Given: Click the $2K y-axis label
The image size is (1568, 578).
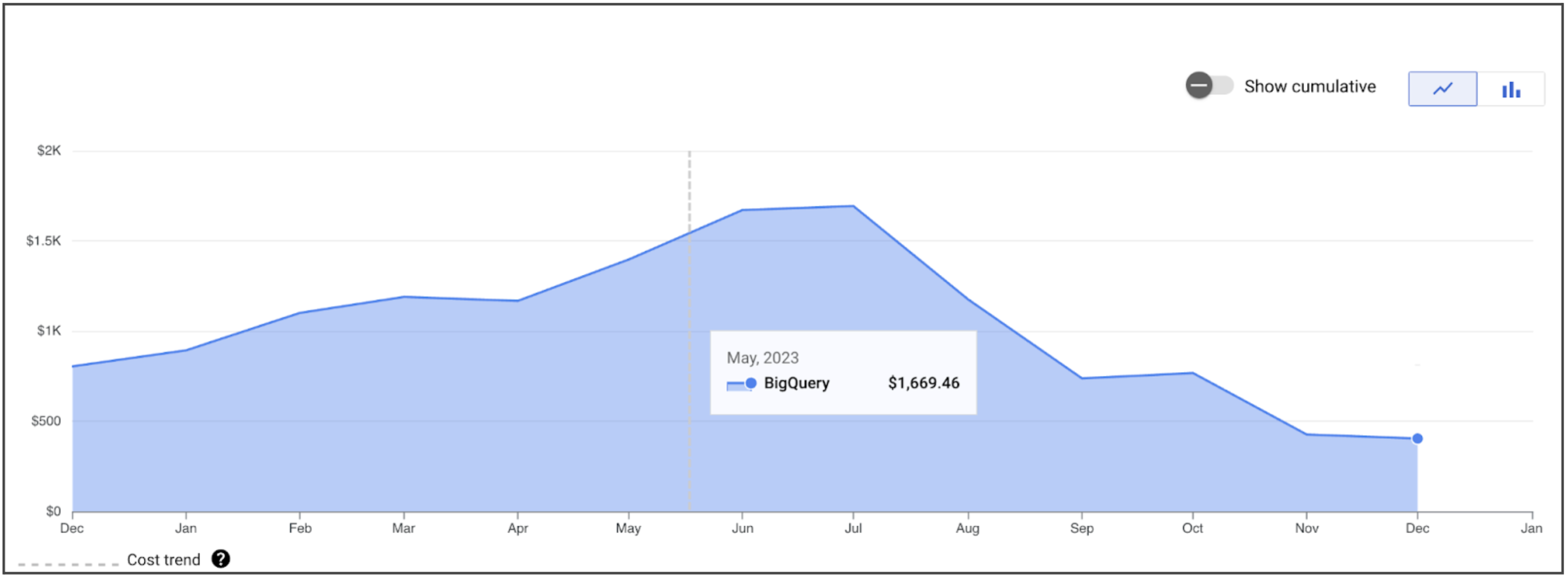Looking at the screenshot, I should tap(49, 151).
